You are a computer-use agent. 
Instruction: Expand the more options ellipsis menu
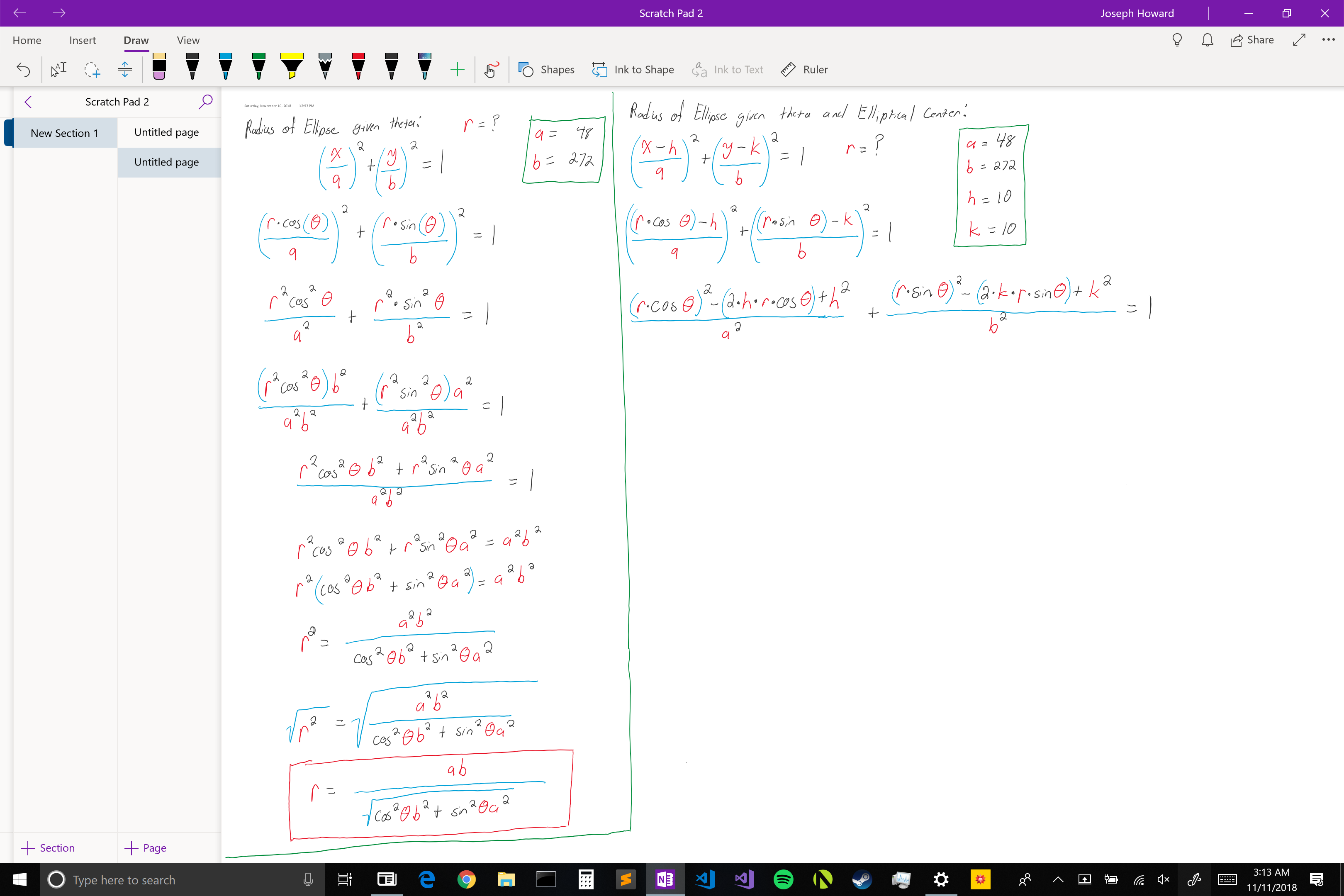click(x=1328, y=40)
